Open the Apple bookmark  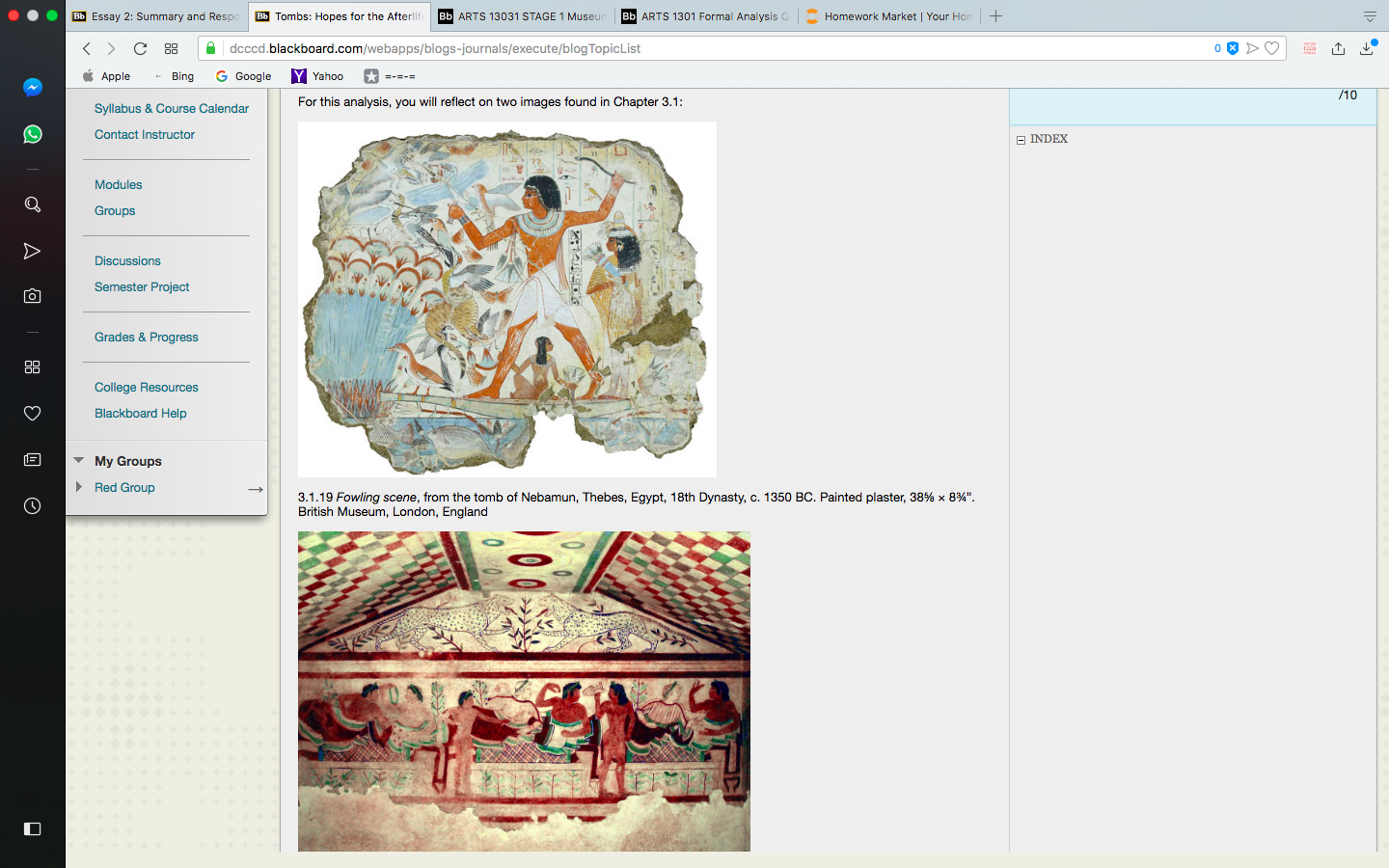click(x=106, y=76)
